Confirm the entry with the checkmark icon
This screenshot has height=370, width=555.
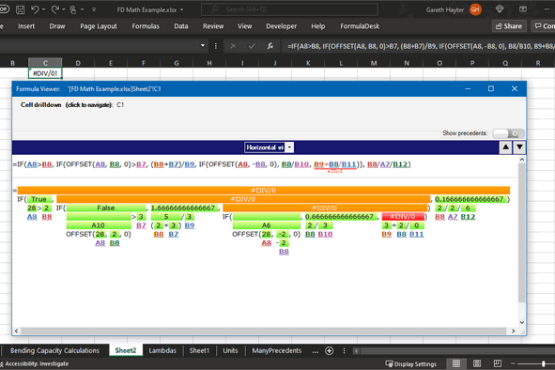[252, 46]
